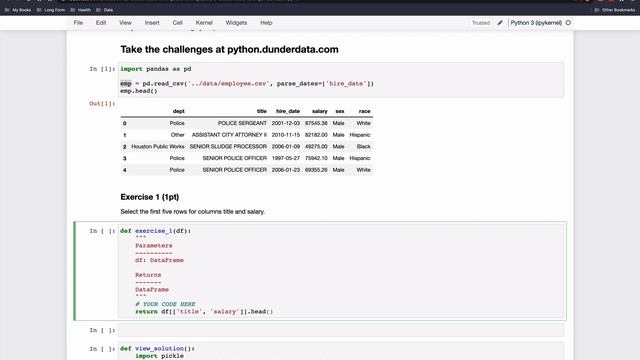
Task: Click the salary column header
Action: 320,111
